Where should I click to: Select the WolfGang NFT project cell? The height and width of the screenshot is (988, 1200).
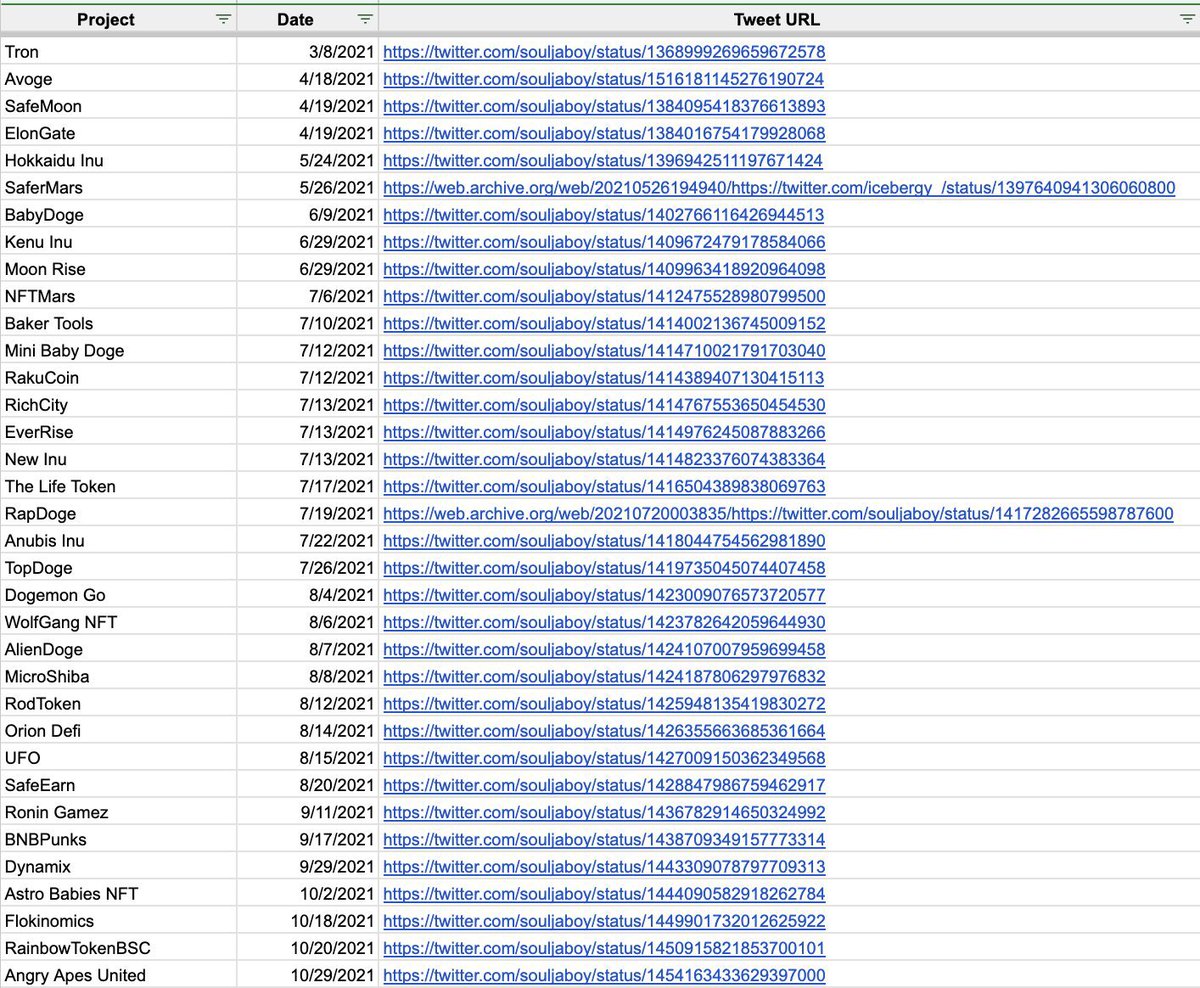[x=118, y=622]
